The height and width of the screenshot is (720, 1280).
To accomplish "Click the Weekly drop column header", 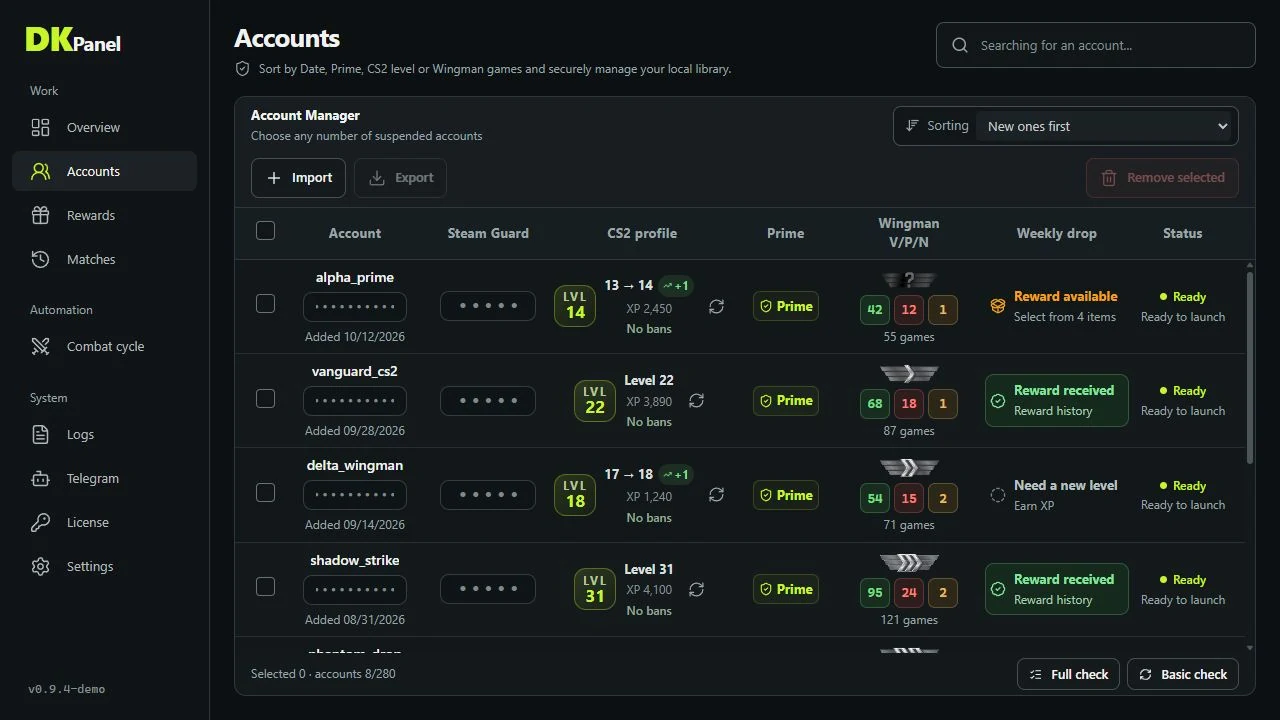I will [1056, 233].
